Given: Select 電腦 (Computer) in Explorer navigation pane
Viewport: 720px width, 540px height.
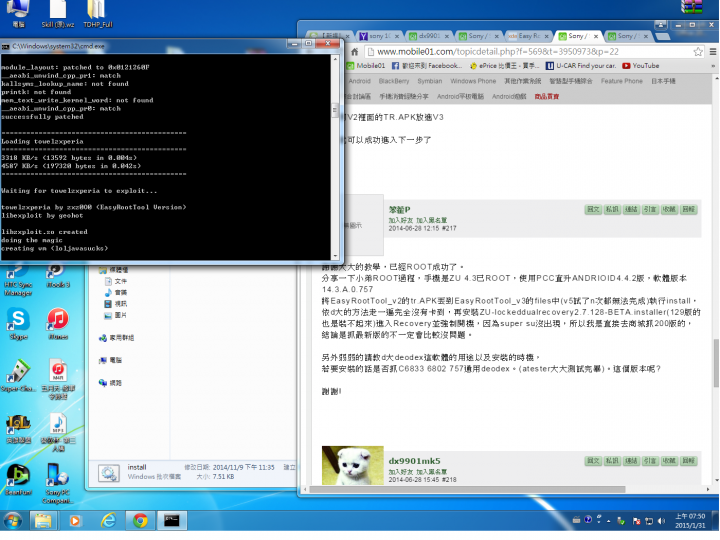Looking at the screenshot, I should [110, 360].
